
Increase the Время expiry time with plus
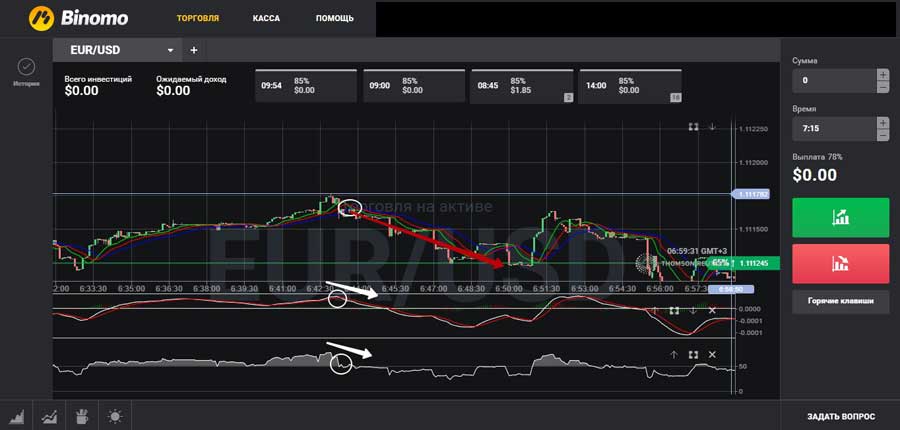point(883,123)
